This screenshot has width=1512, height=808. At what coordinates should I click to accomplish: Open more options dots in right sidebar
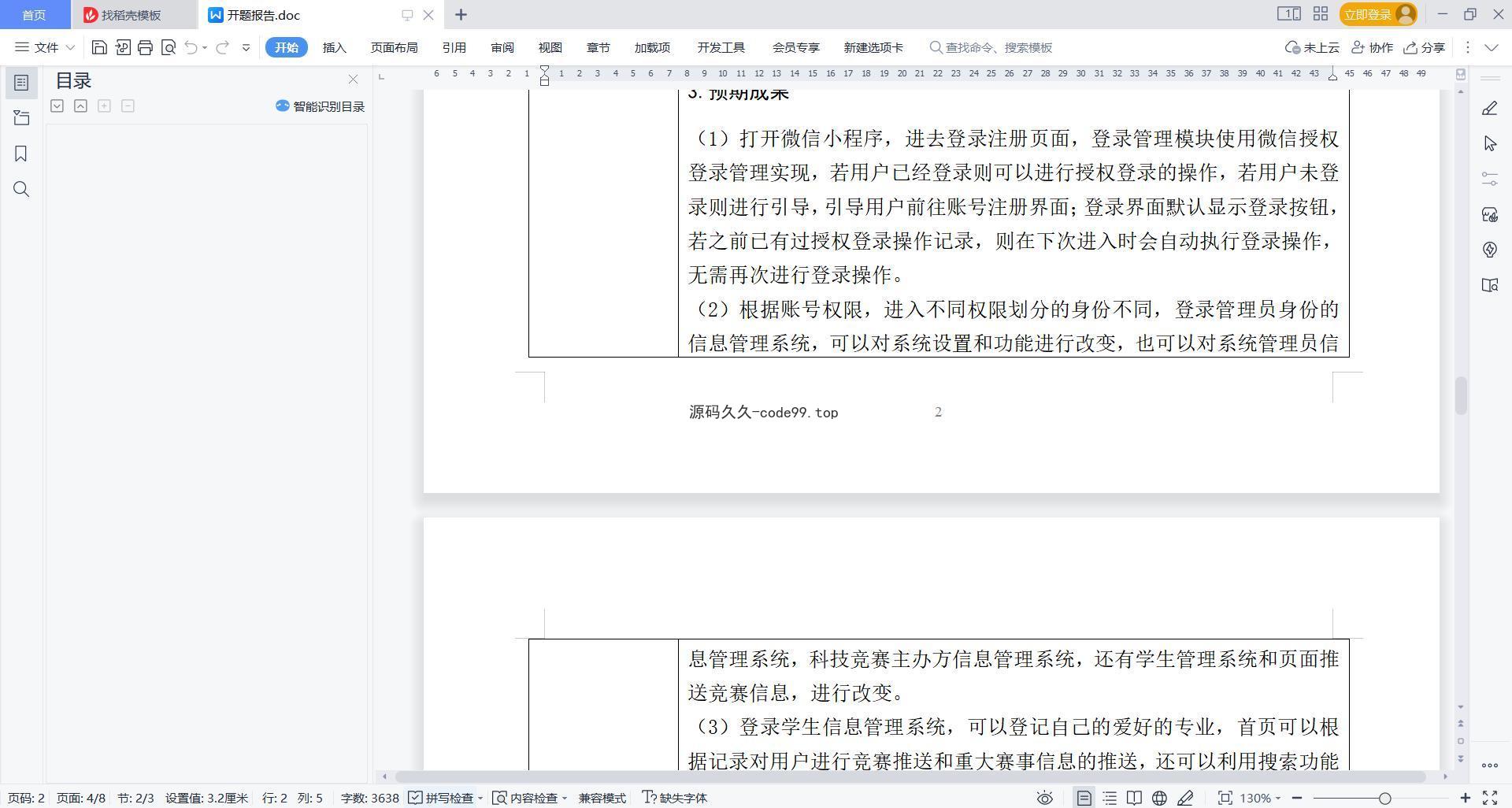(1489, 765)
